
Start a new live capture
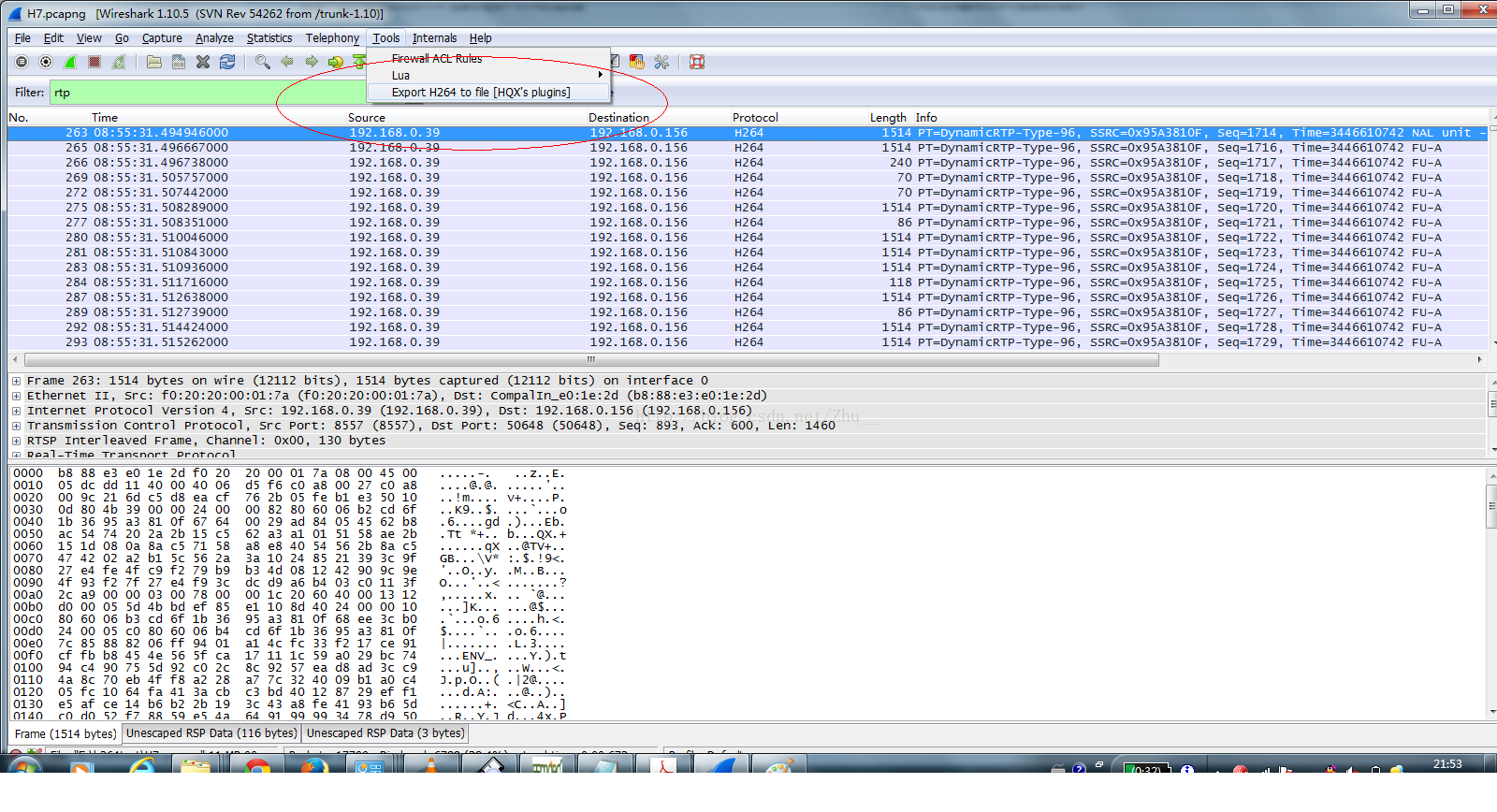pos(70,62)
